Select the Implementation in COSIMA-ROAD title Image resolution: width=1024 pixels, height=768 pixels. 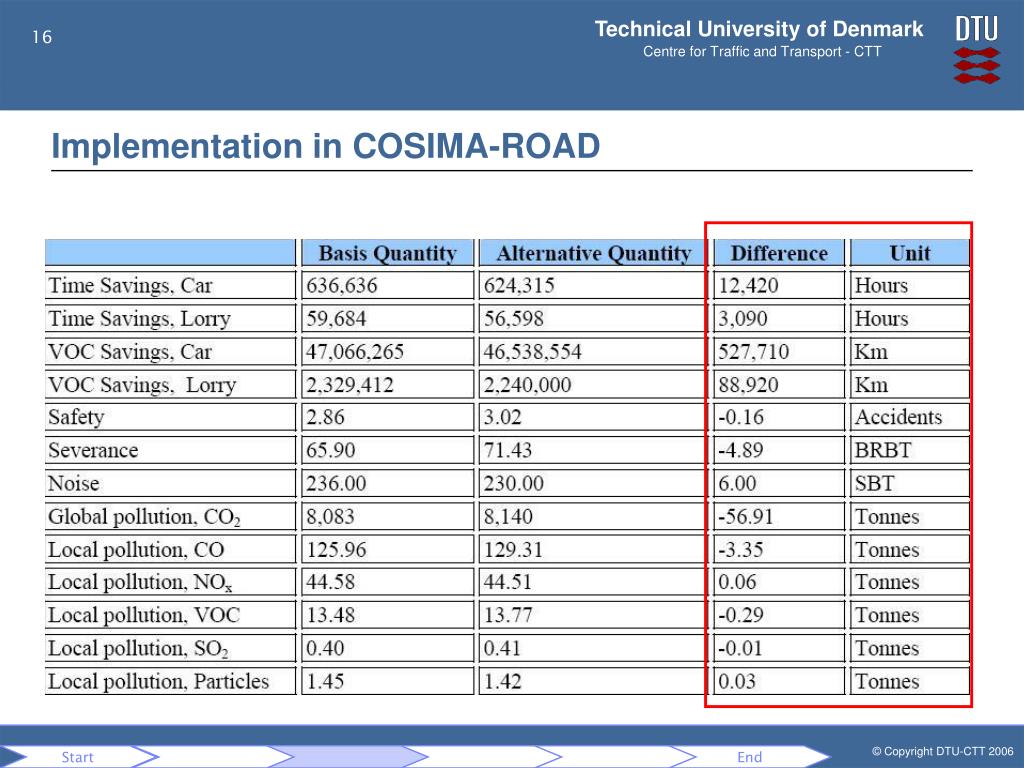click(x=325, y=146)
